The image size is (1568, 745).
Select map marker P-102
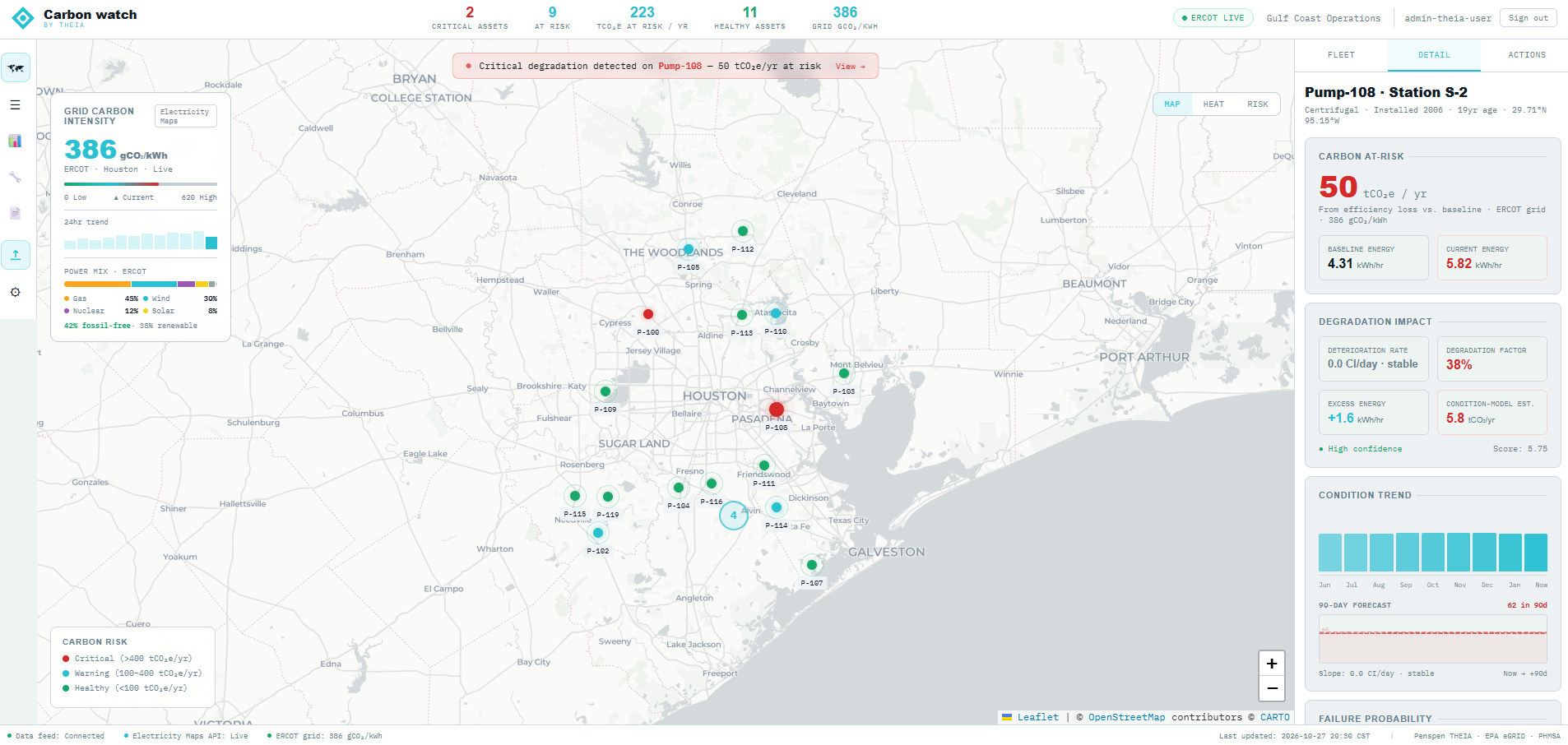pyautogui.click(x=598, y=533)
